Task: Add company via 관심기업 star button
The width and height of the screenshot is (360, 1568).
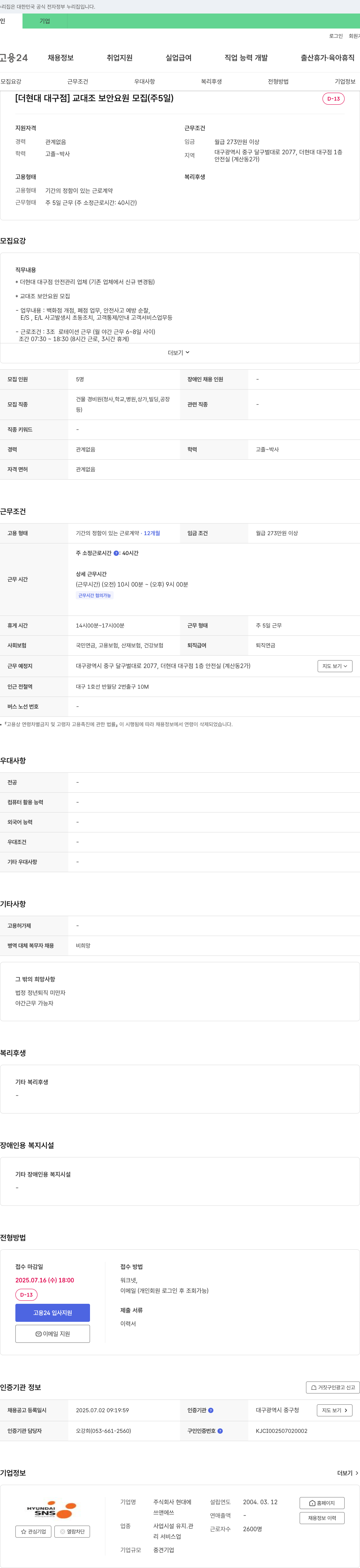Action: [33, 1532]
